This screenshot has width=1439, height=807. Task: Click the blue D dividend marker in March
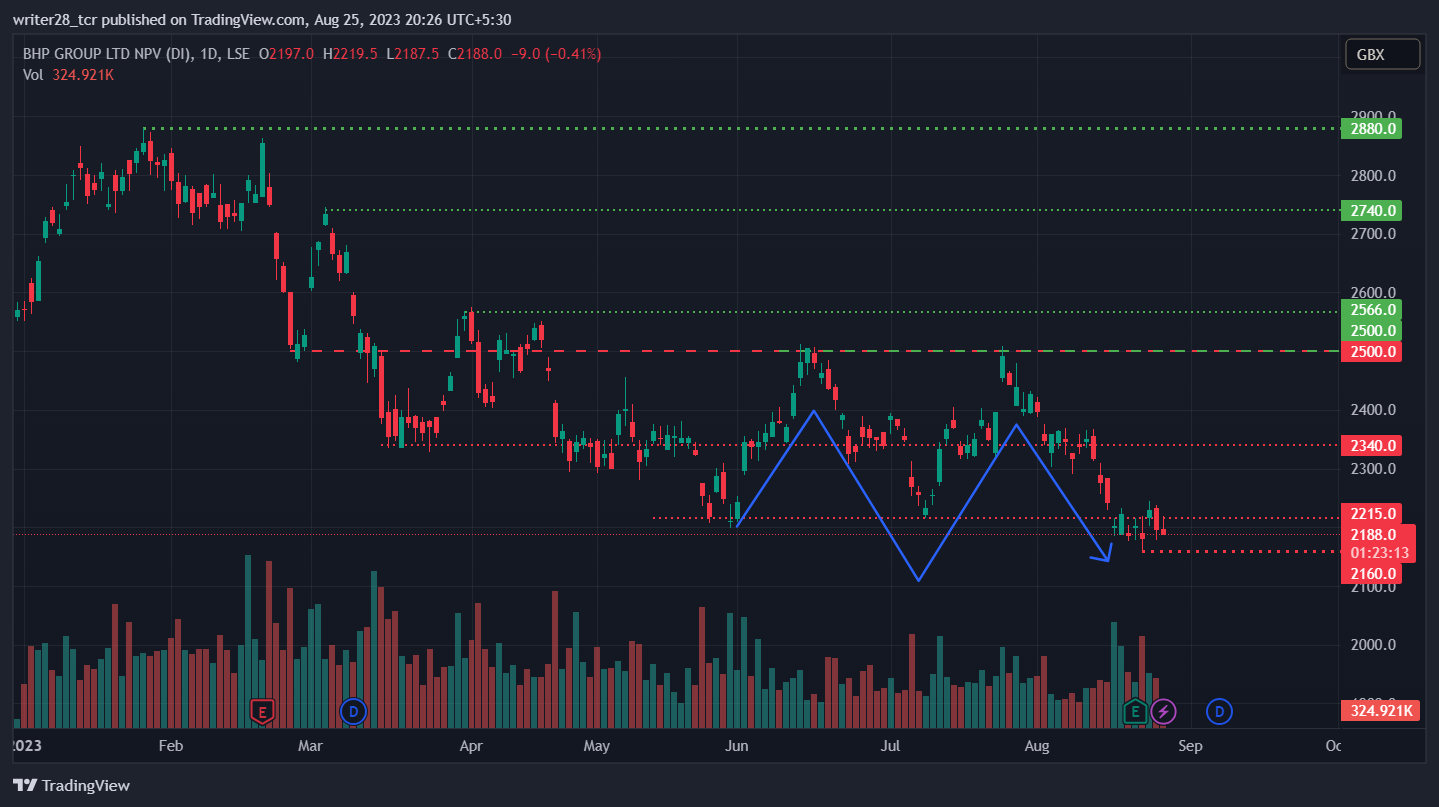pyautogui.click(x=354, y=712)
